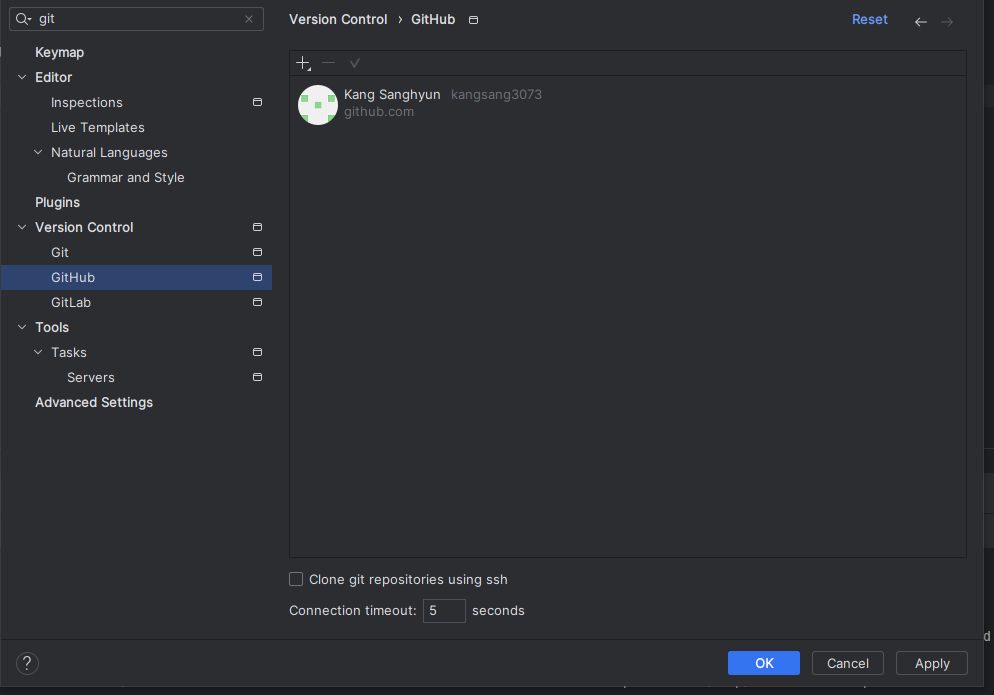Set default account with checkmark icon

click(354, 63)
